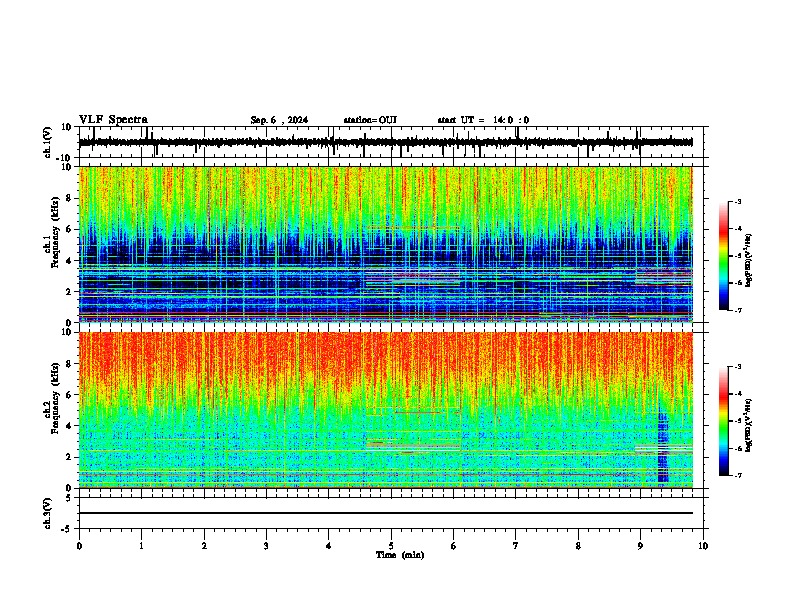The image size is (792, 612).
Task: Click the "Sep. 6 , 2024" date text
Action: coord(279,120)
